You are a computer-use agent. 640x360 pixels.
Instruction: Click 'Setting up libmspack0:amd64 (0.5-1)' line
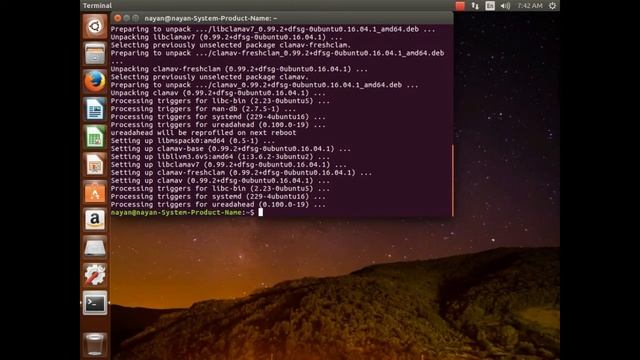(192, 140)
